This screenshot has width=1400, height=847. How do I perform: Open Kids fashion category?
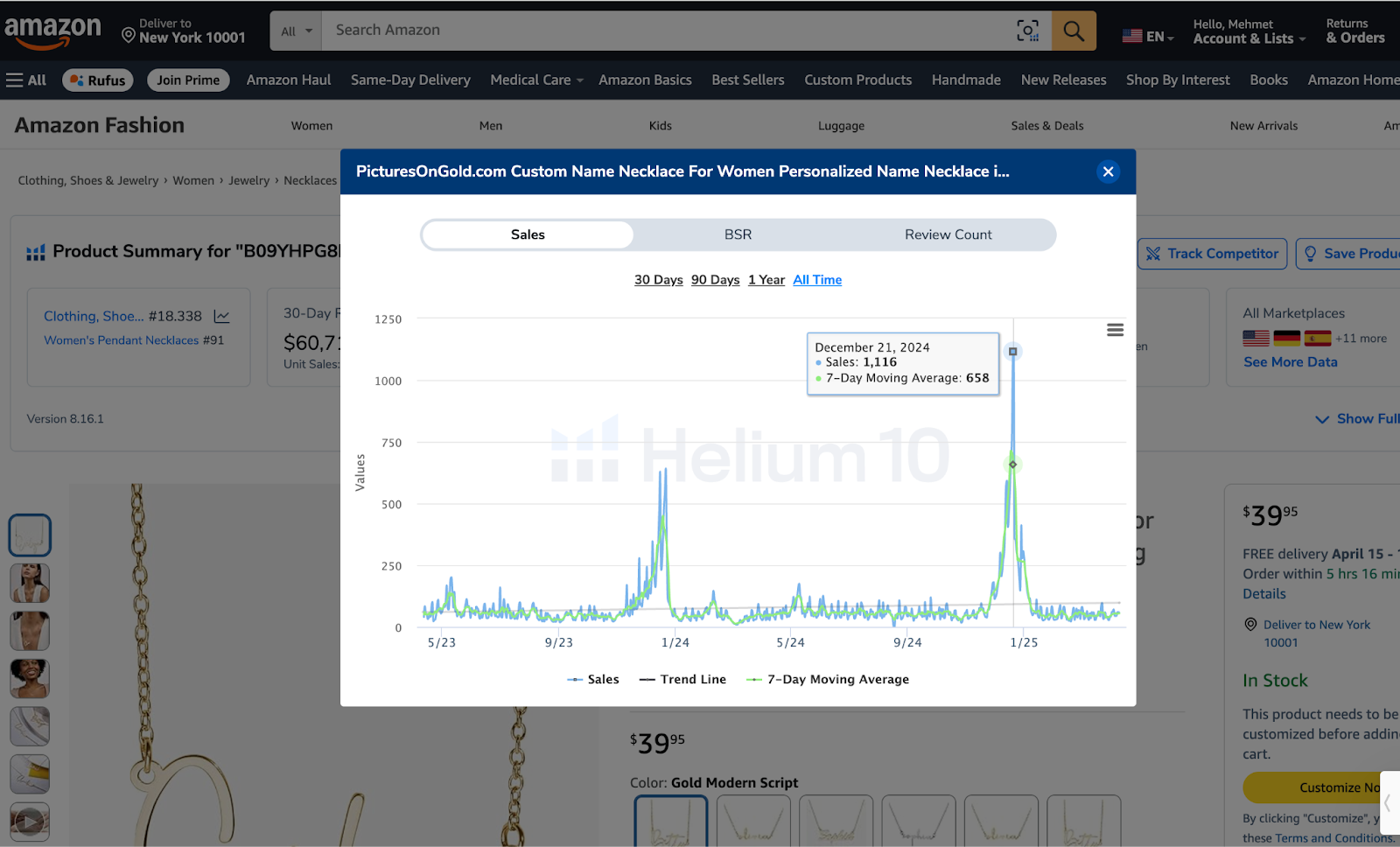pos(661,126)
